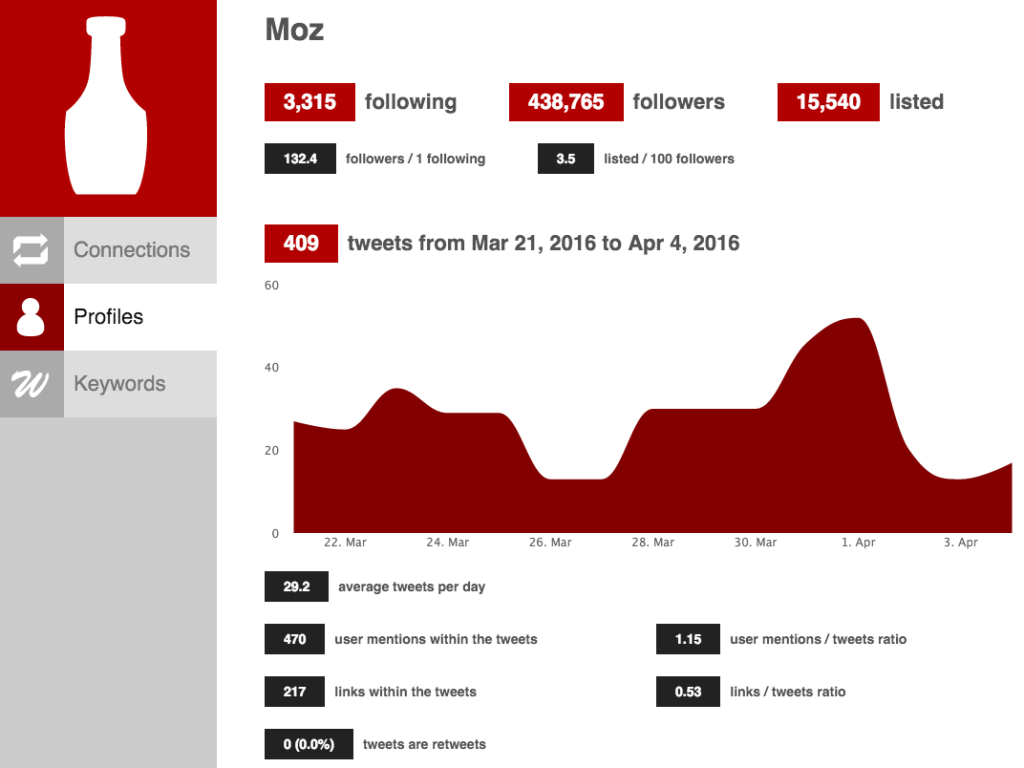Image resolution: width=1024 pixels, height=768 pixels.
Task: Open the Keywords menu item
Action: click(108, 384)
